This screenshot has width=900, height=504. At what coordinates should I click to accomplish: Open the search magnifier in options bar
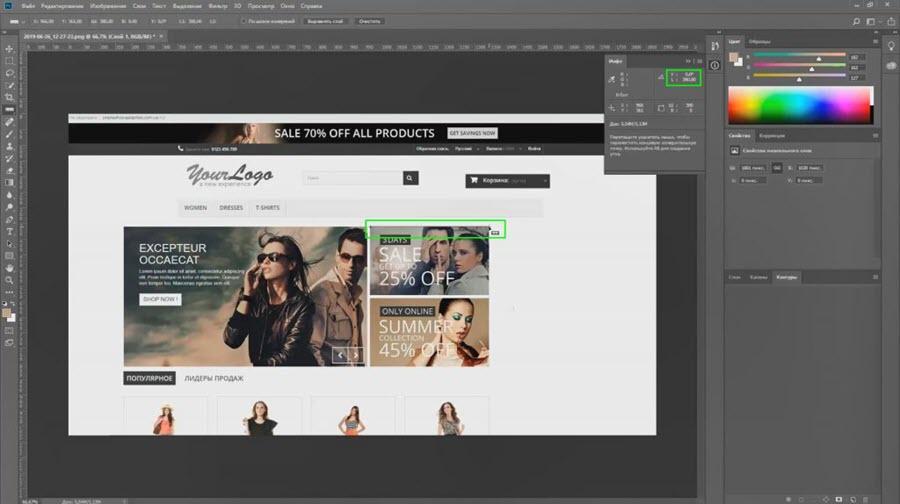856,21
